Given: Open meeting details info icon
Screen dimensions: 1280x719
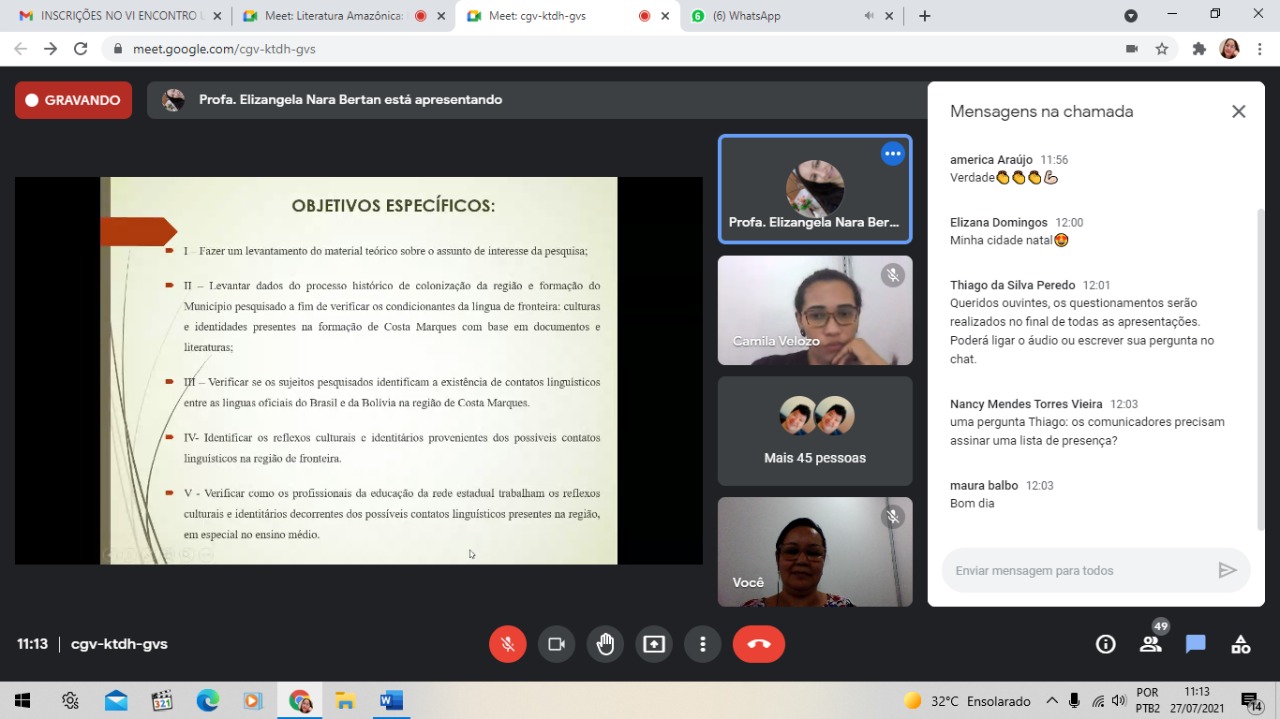Looking at the screenshot, I should pos(1105,644).
